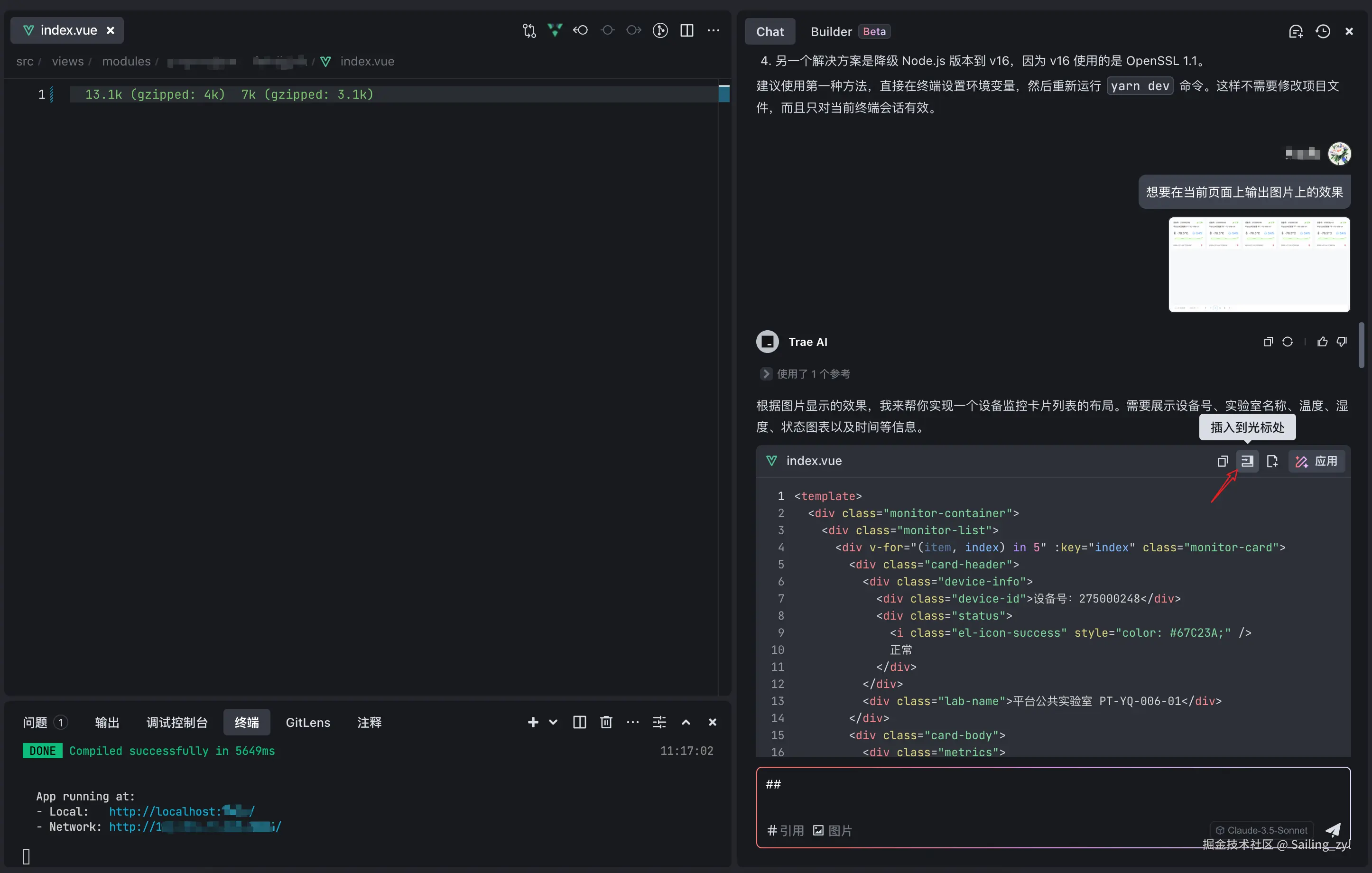Screen dimensions: 1372x873
Task: Switch to the Builder tab
Action: (x=831, y=31)
